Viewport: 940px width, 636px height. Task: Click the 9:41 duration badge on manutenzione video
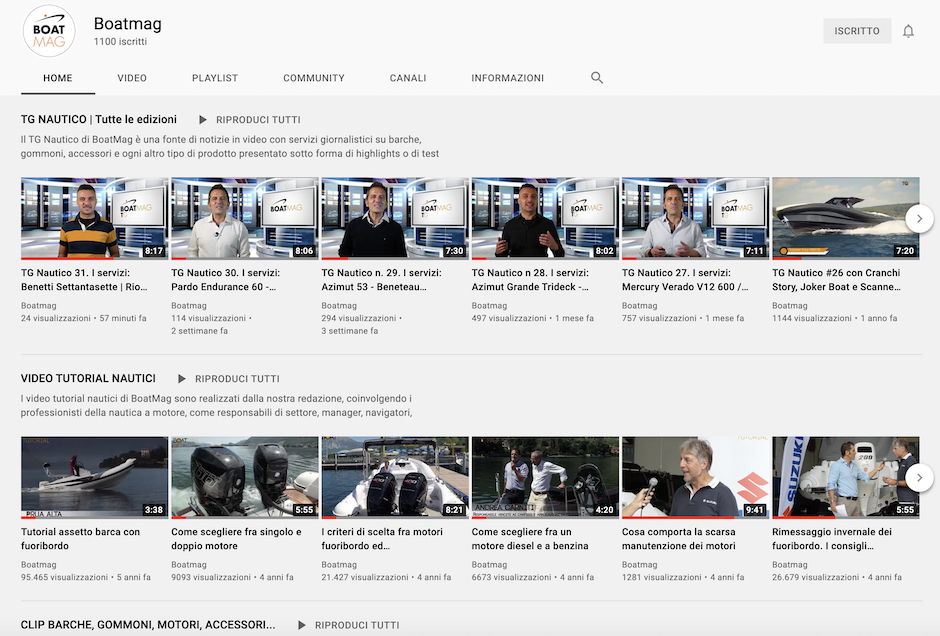(755, 510)
